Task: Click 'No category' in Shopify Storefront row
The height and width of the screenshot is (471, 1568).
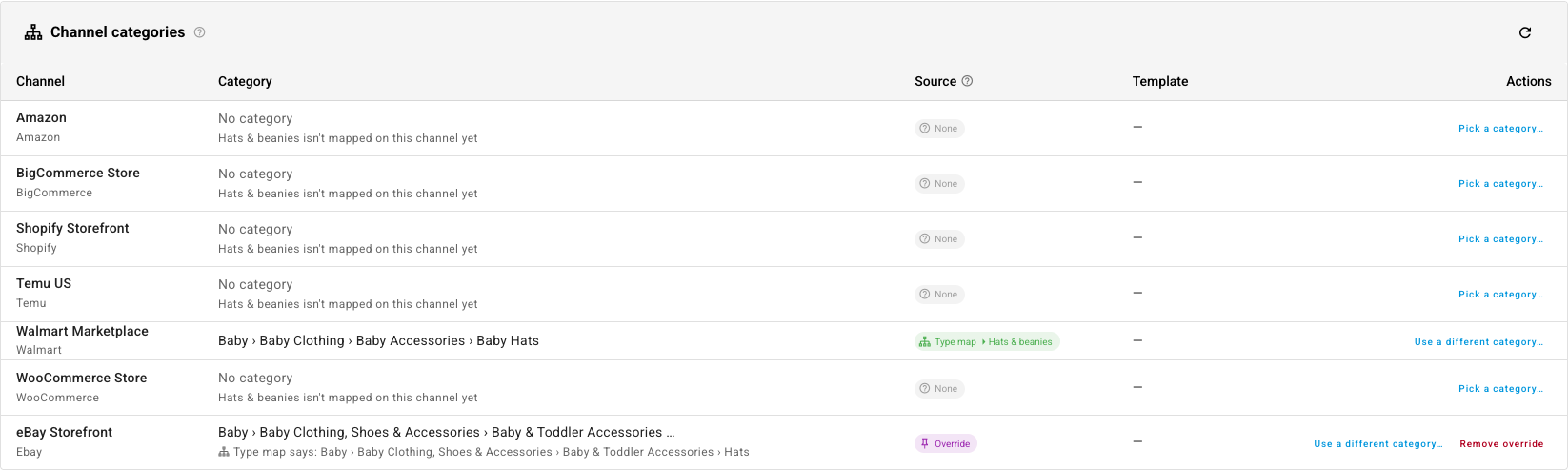Action: coord(255,229)
